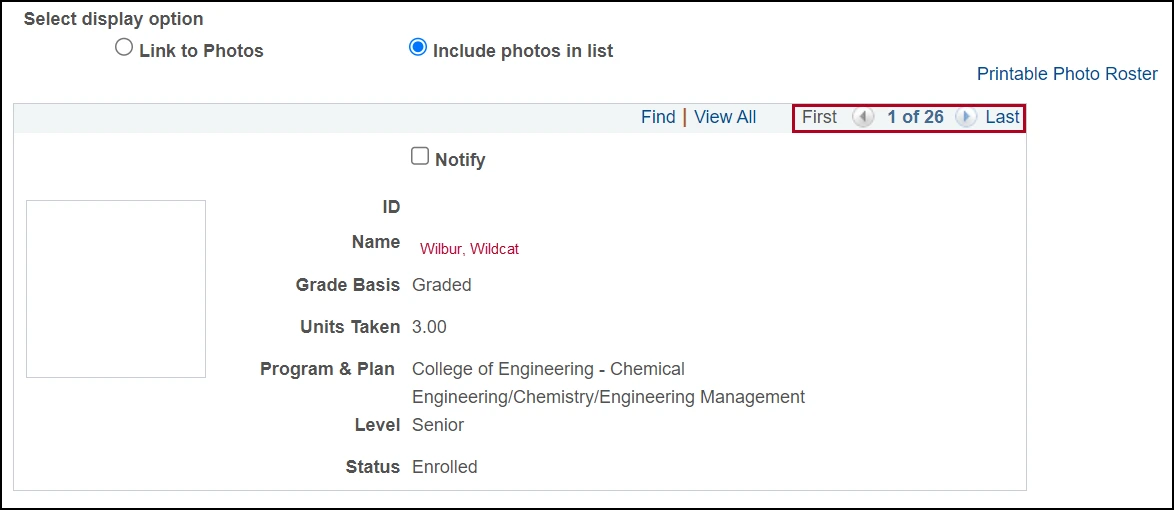
Task: Choose the Include photos in list option
Action: pyautogui.click(x=417, y=48)
